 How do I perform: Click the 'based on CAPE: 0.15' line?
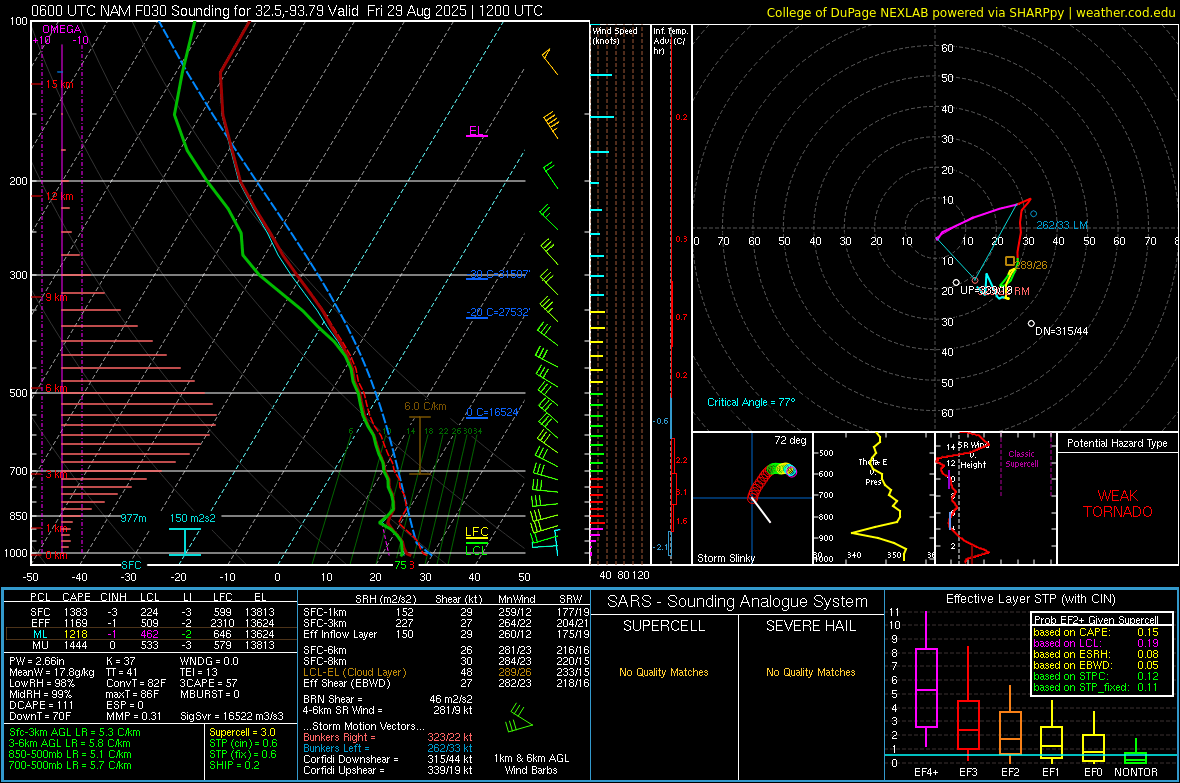[1096, 632]
